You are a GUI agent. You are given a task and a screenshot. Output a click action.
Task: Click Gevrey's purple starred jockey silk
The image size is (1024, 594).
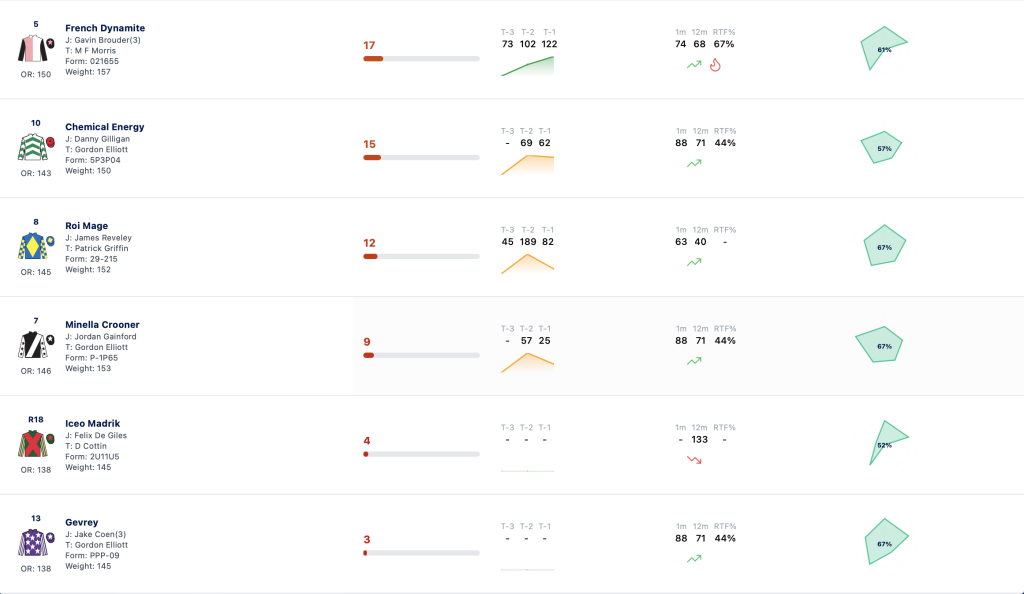(x=33, y=543)
